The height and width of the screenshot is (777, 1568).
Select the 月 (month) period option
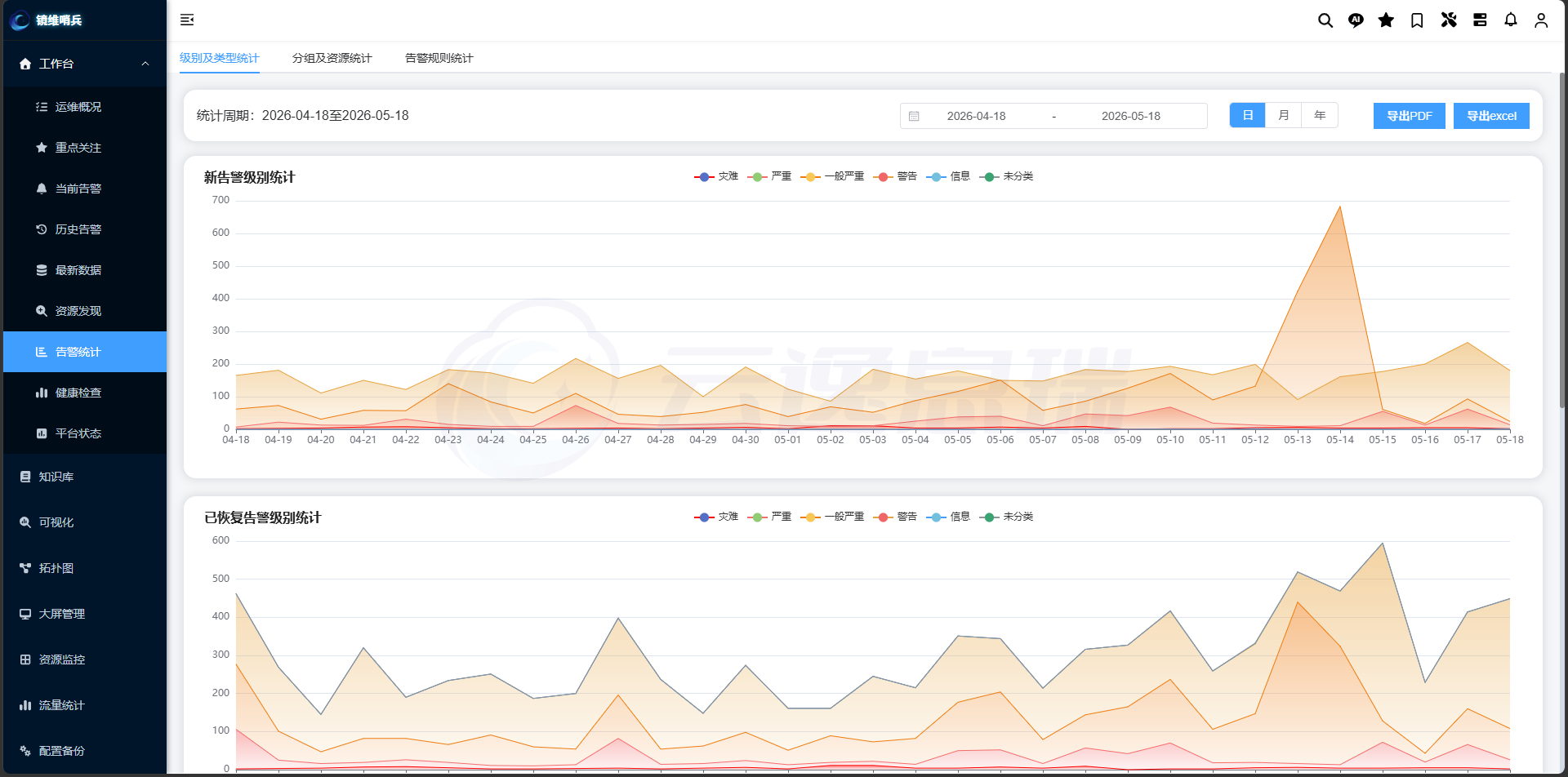[1284, 115]
